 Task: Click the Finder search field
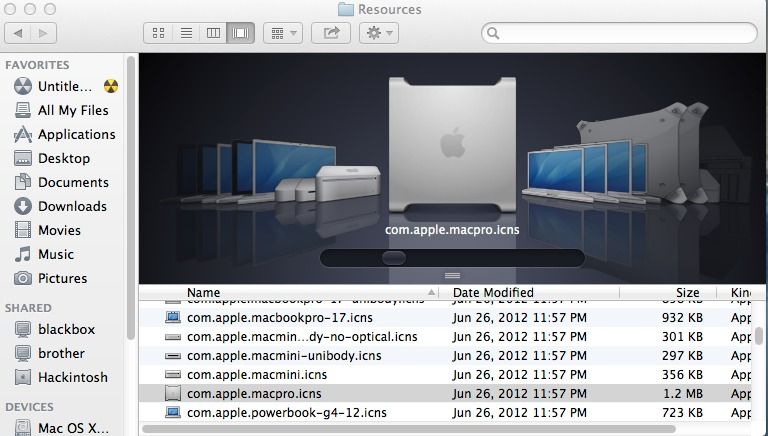[620, 33]
